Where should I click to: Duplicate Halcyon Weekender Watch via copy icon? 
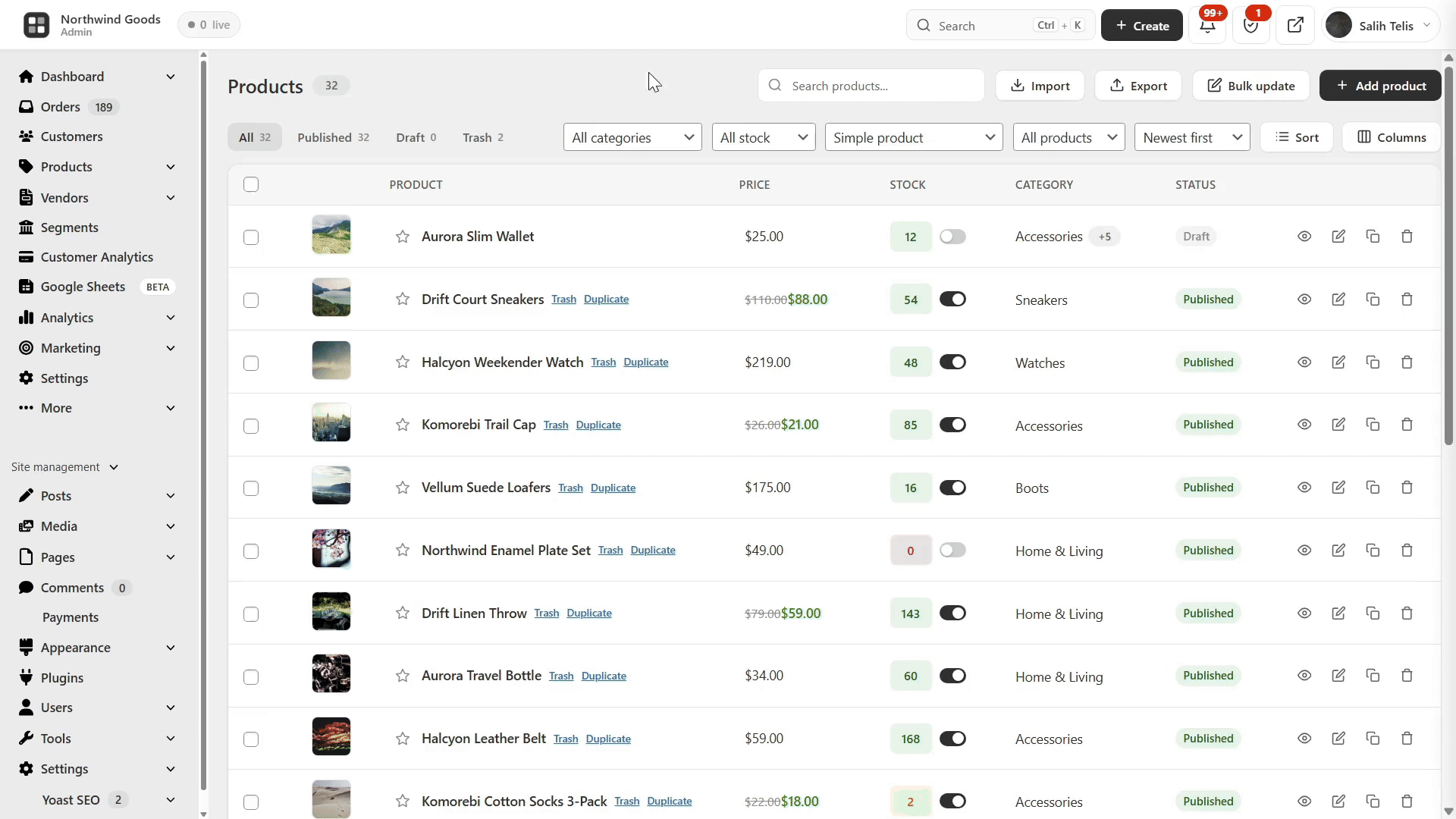(x=1373, y=362)
